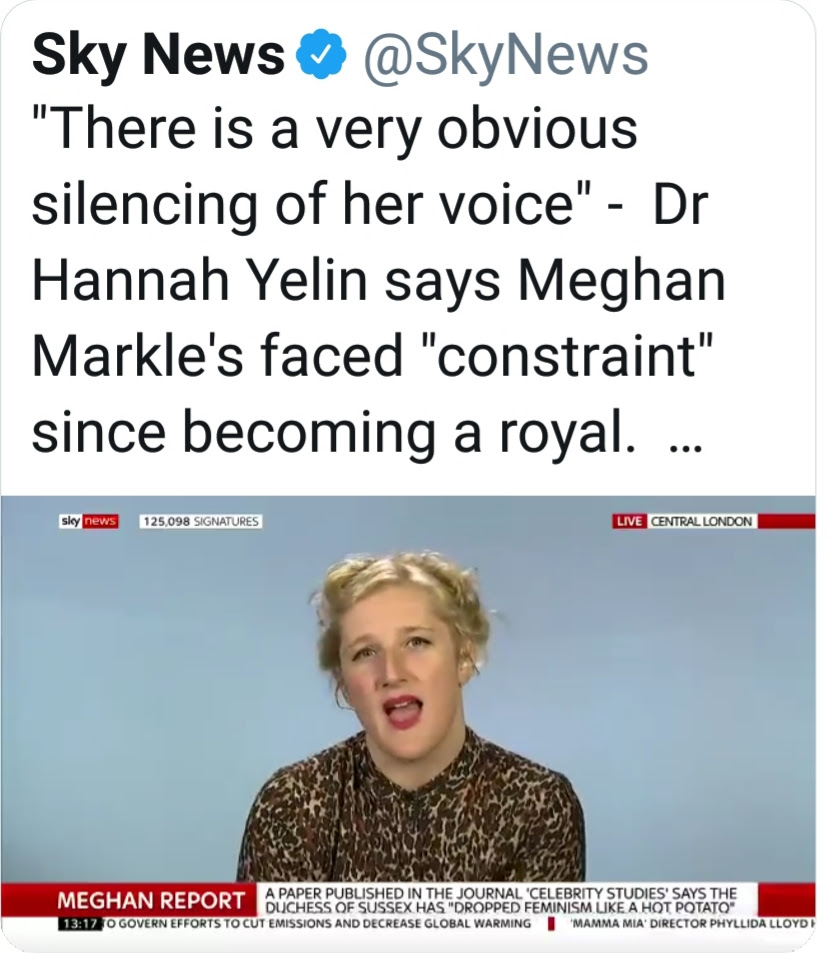Open the Sky News account name

pos(158,57)
